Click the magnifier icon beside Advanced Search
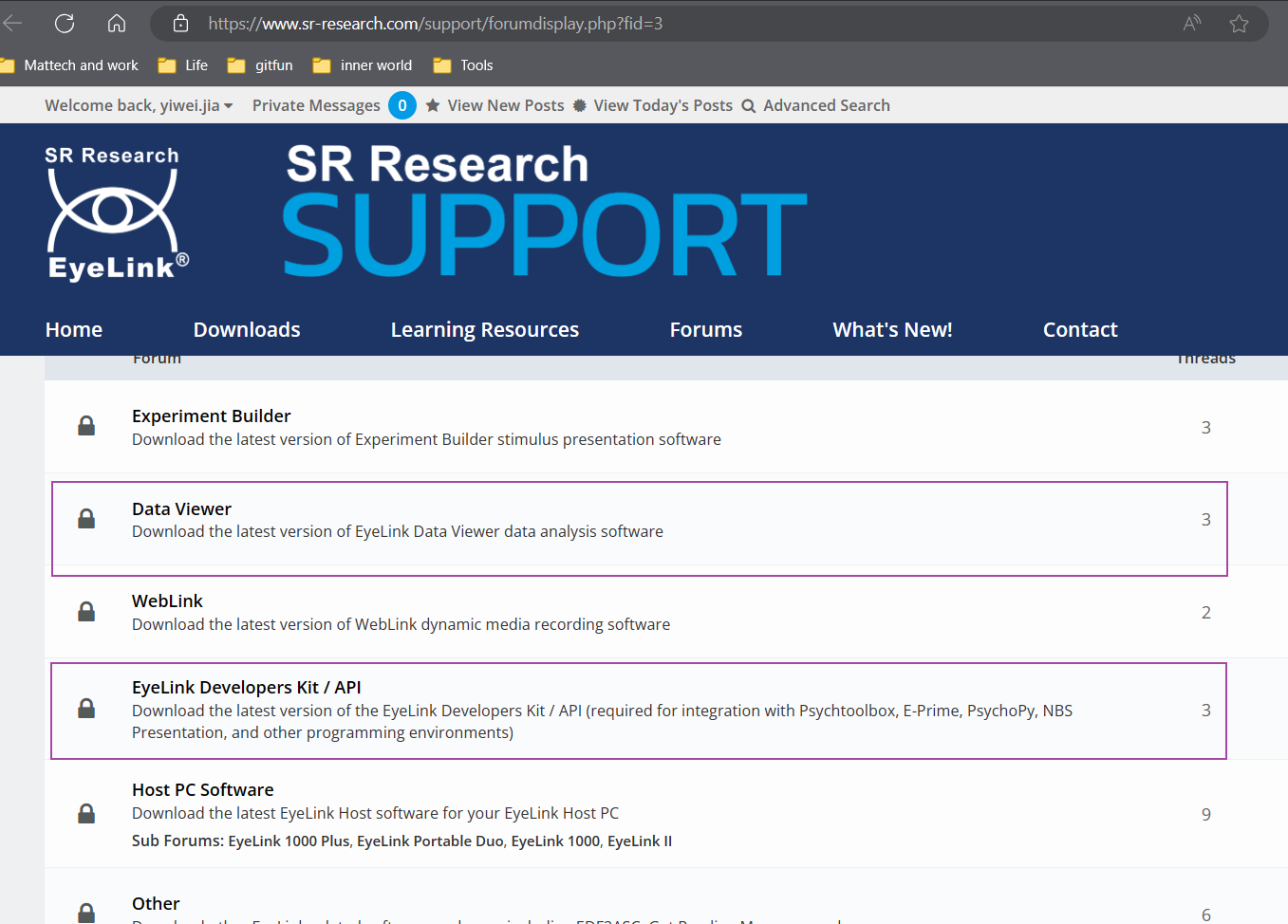1288x924 pixels. (x=749, y=106)
